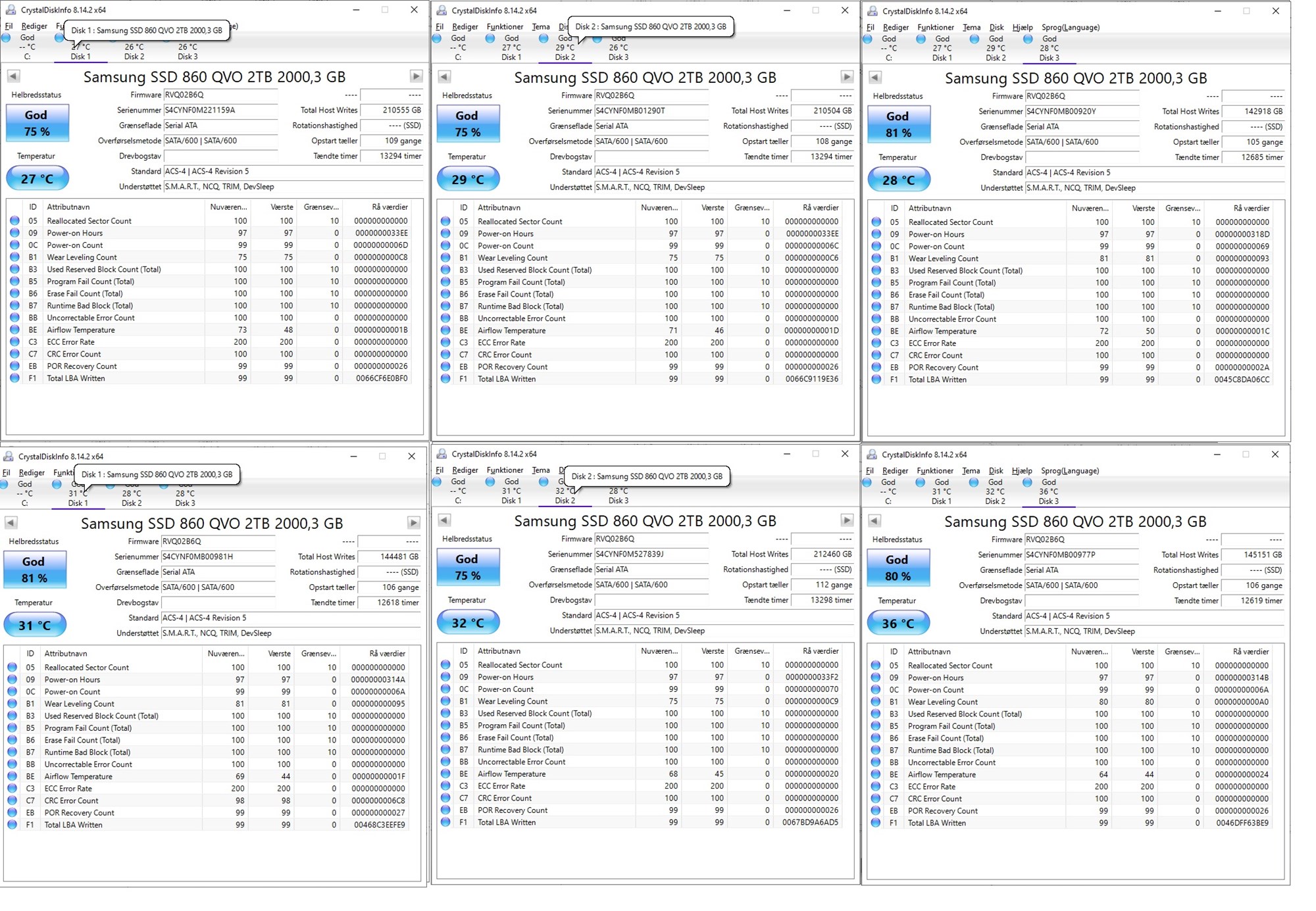Image resolution: width=1316 pixels, height=911 pixels.
Task: Select raw value 0045C8DA06CC
Action: coord(1242,380)
